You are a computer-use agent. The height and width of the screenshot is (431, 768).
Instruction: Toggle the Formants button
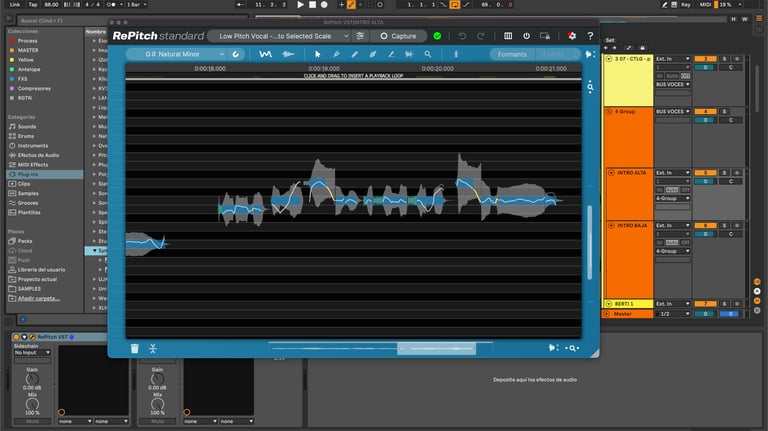(511, 54)
